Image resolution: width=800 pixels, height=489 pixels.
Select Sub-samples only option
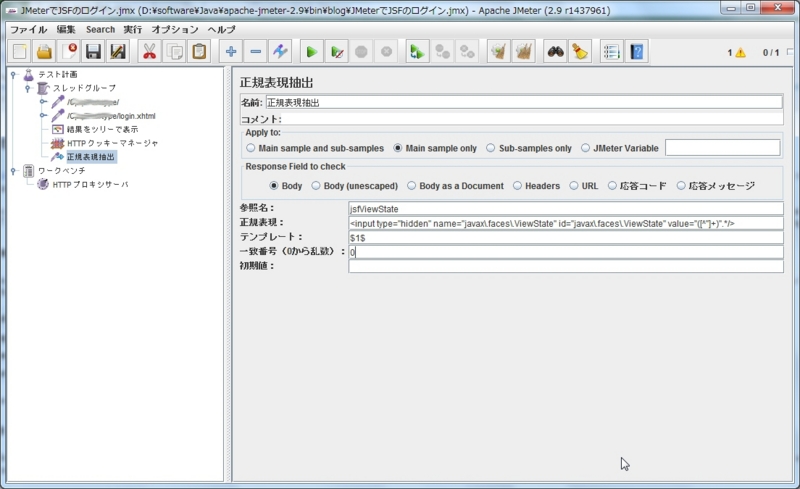point(490,148)
